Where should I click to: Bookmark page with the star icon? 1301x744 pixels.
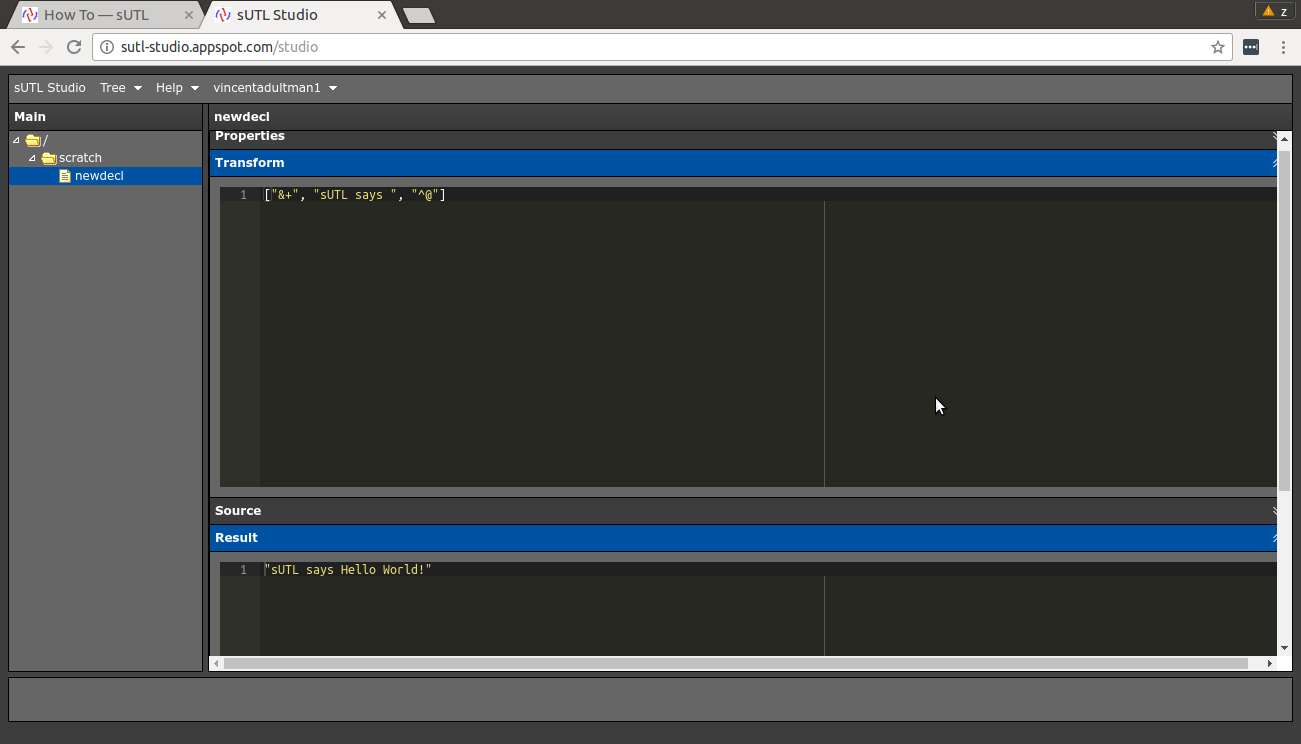click(x=1218, y=47)
